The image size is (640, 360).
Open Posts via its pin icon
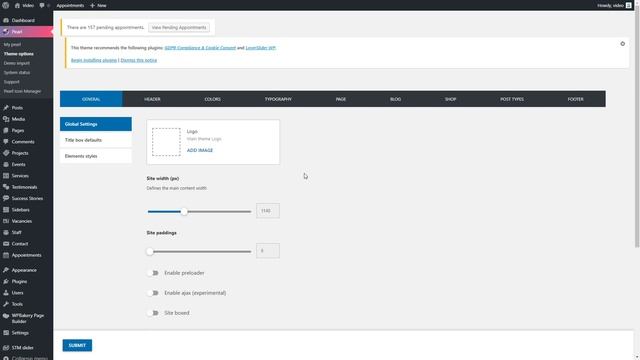pyautogui.click(x=6, y=107)
